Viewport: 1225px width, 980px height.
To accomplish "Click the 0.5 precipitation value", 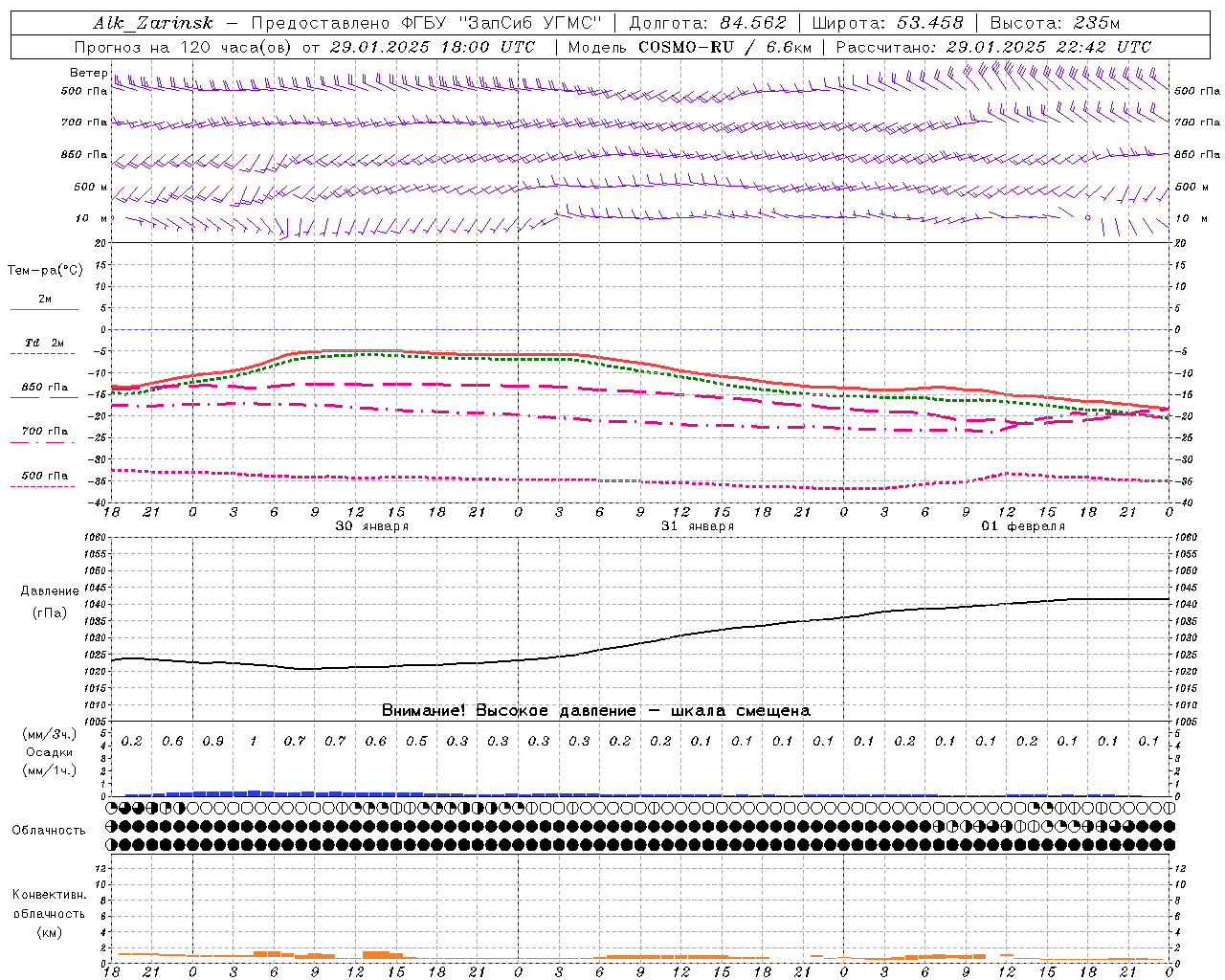I will pyautogui.click(x=416, y=741).
